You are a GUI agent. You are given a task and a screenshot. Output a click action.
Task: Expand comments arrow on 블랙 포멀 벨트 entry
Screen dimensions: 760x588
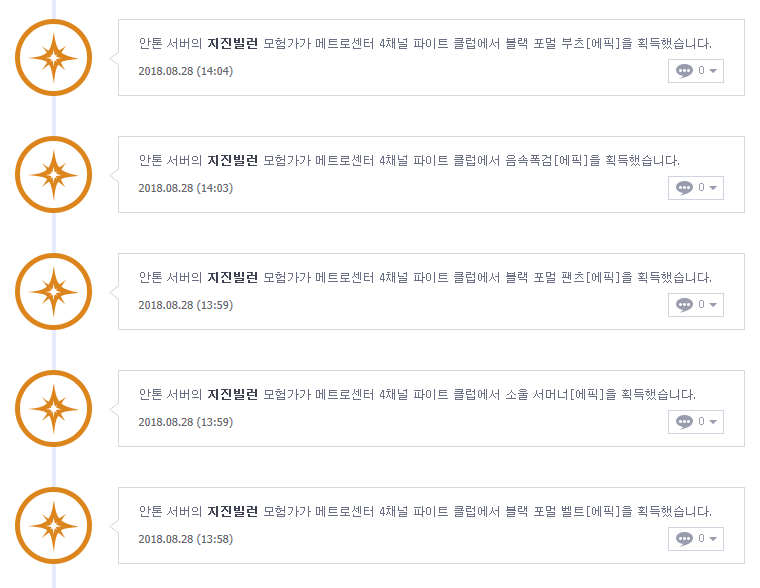pos(712,539)
